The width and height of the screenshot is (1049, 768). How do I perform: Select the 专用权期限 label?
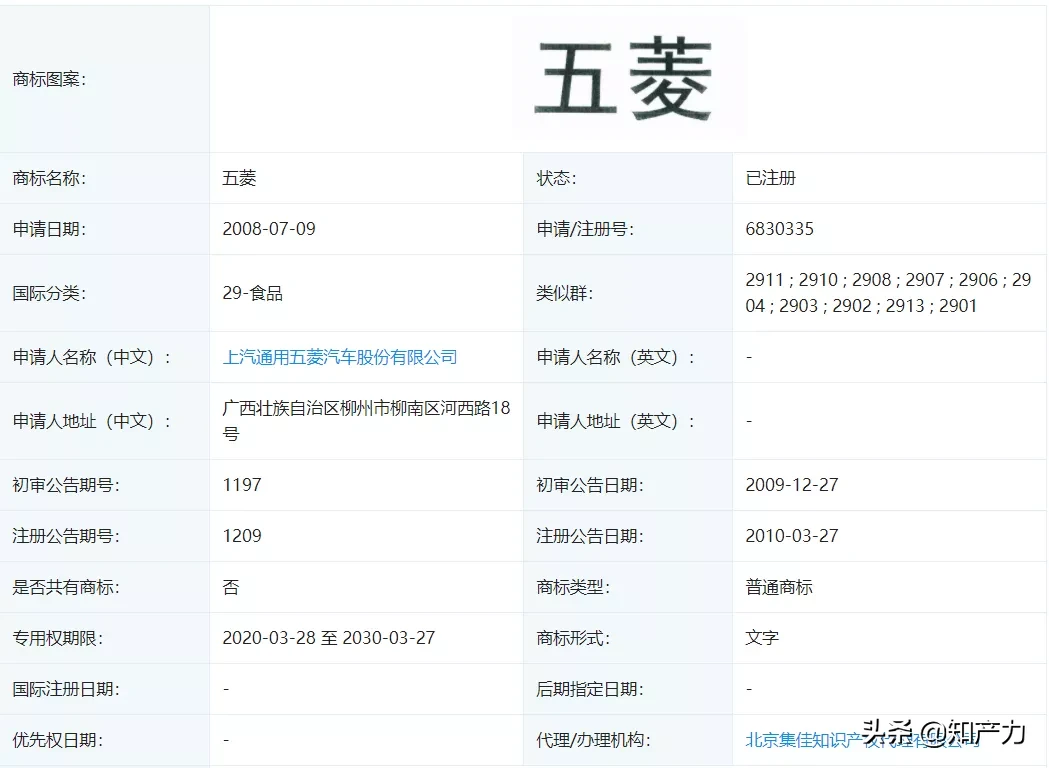[x=58, y=638]
